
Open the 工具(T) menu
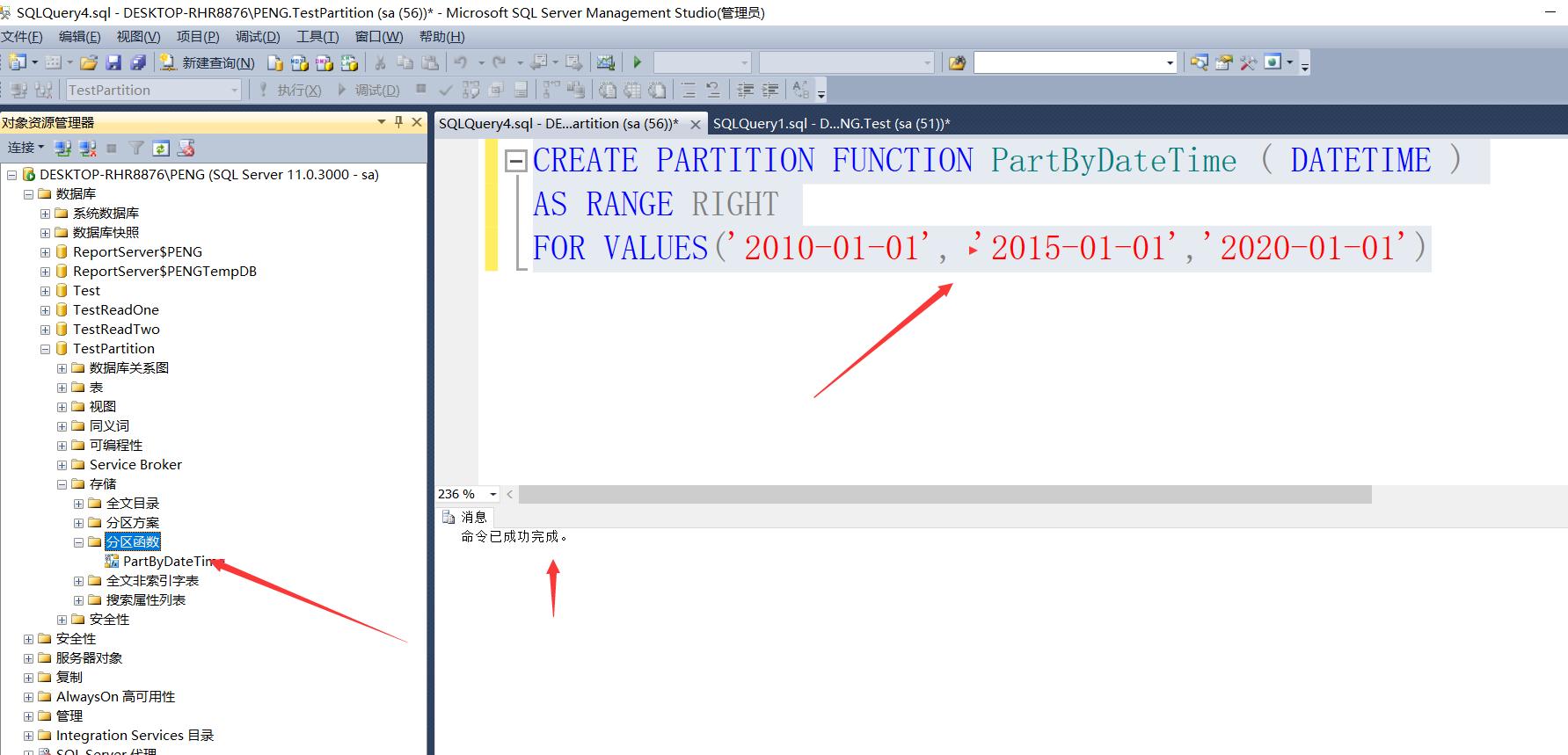click(317, 37)
